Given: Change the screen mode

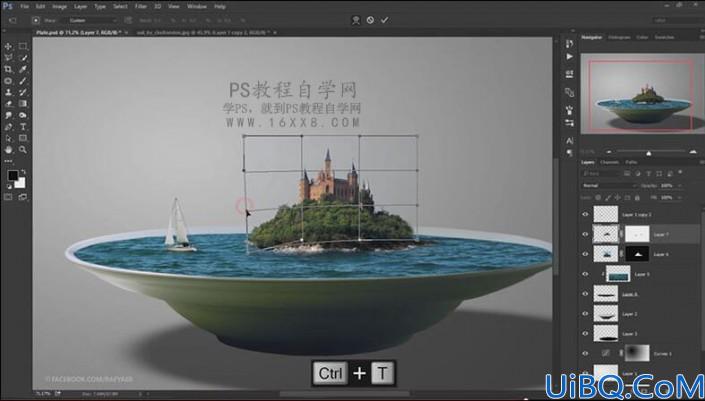Looking at the screenshot, I should 23,197.
